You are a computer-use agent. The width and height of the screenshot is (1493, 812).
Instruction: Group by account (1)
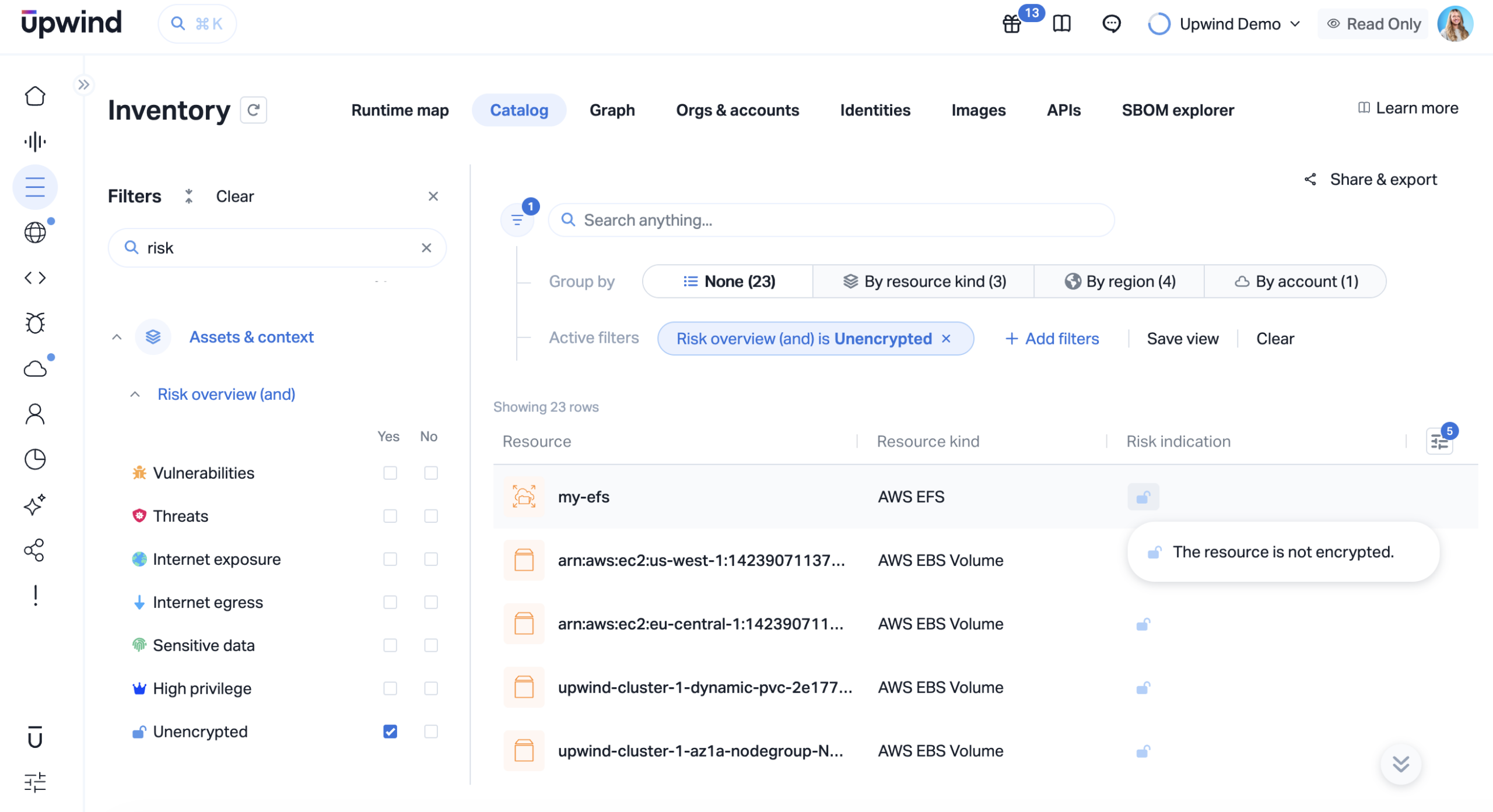click(1296, 282)
